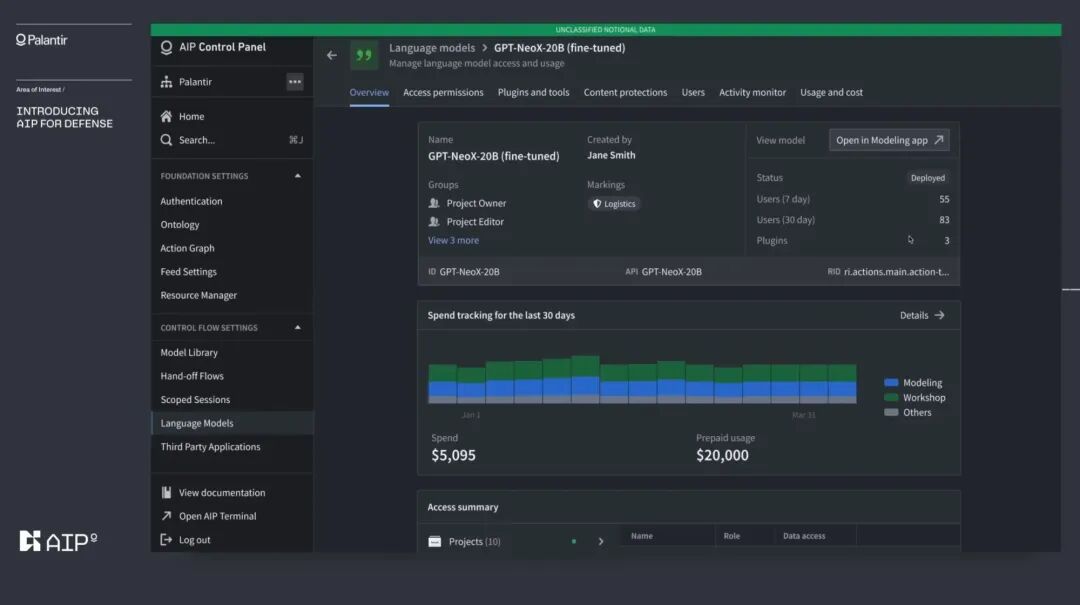Click the Log out icon
1080x605 pixels.
coord(166,540)
